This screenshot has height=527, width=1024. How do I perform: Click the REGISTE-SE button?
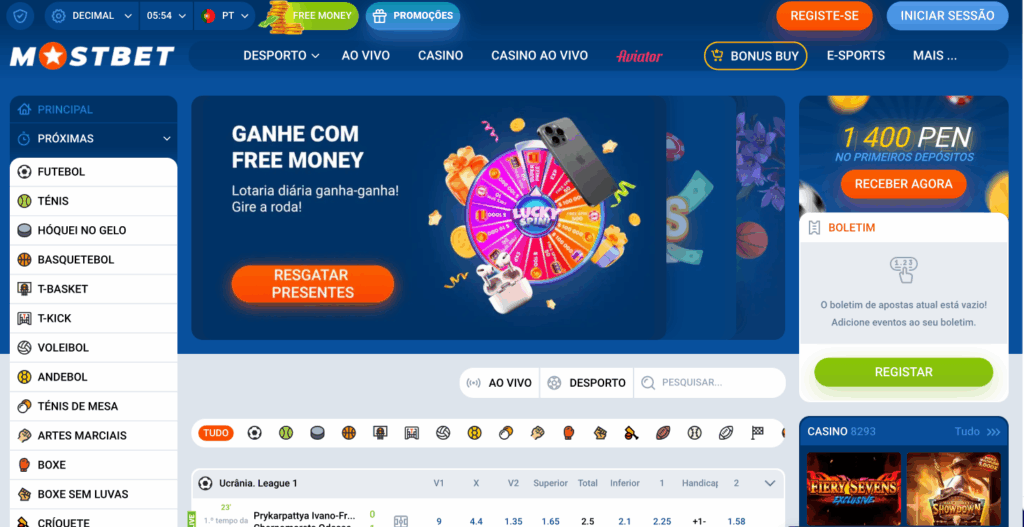(824, 16)
